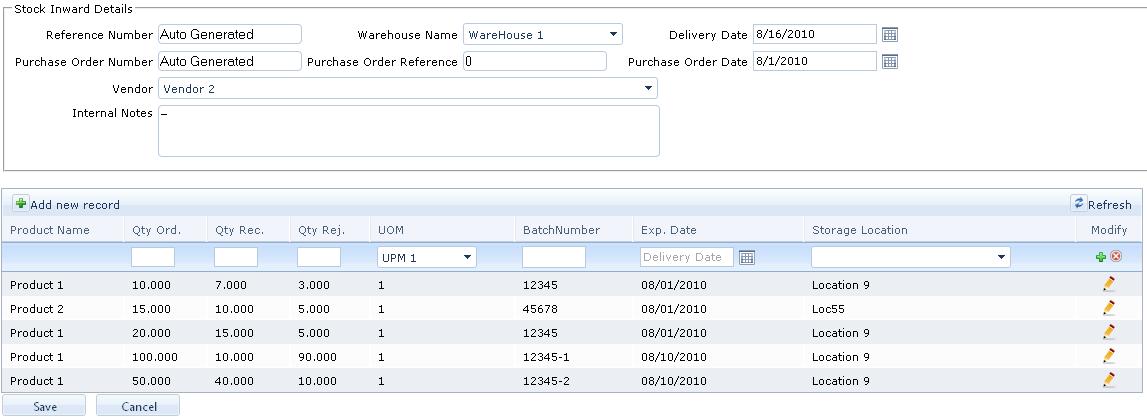Click the Purchase Order Reference field
Screen dimensions: 1147x420
point(535,62)
